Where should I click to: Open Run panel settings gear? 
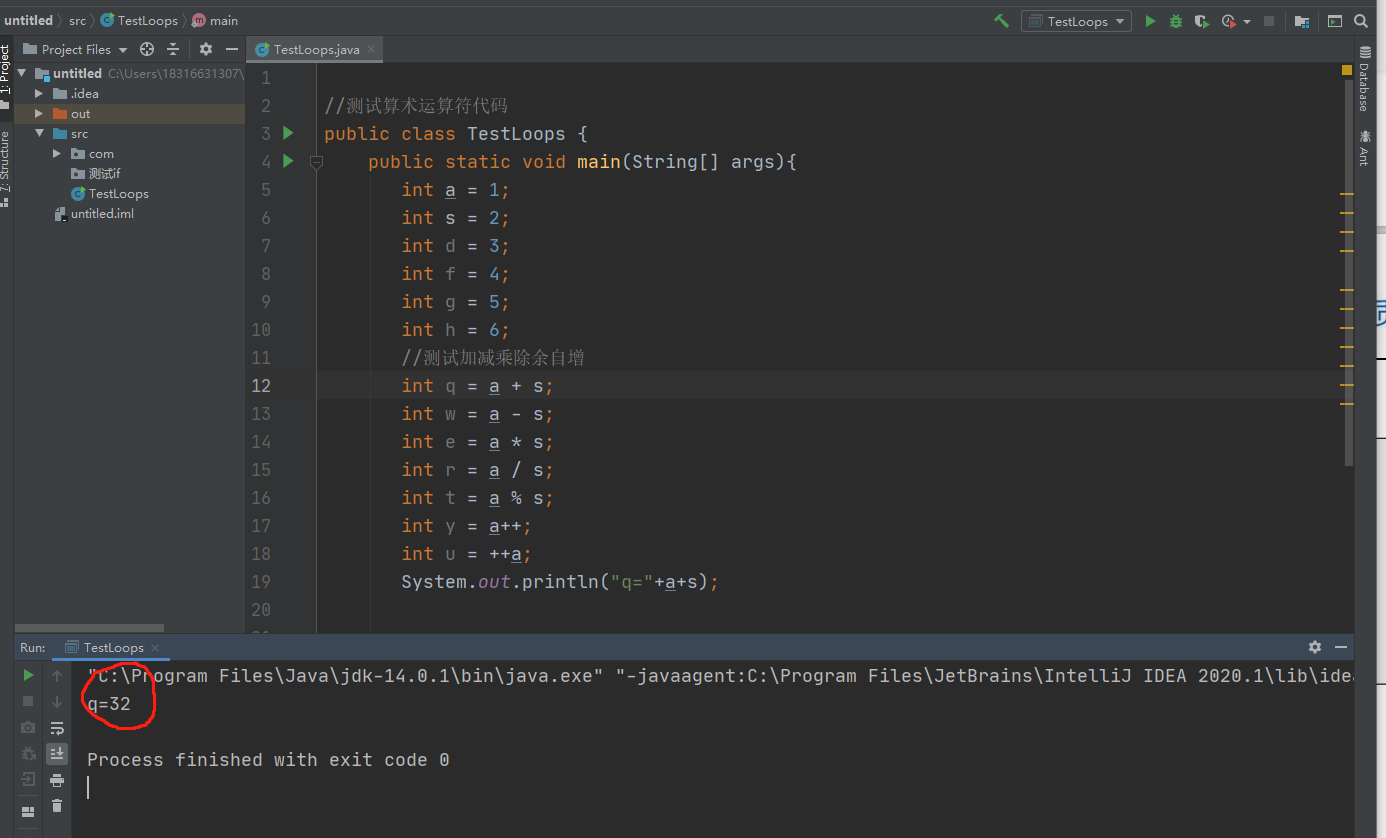click(1315, 647)
